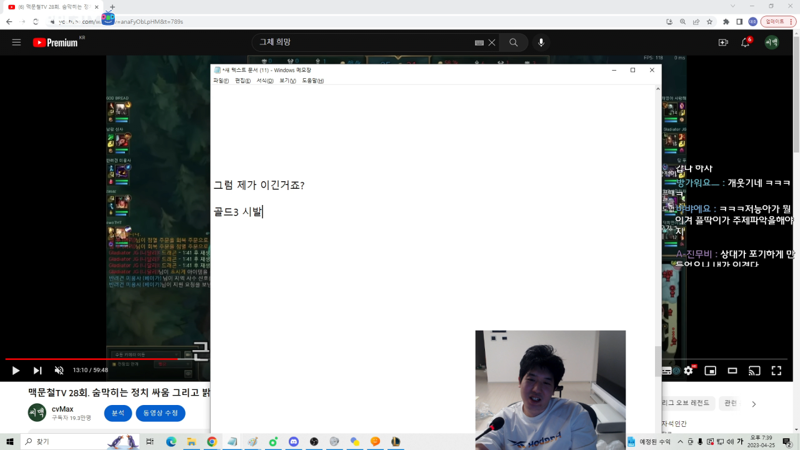
Task: Click the 동영상 수정 edit video button
Action: [x=160, y=413]
